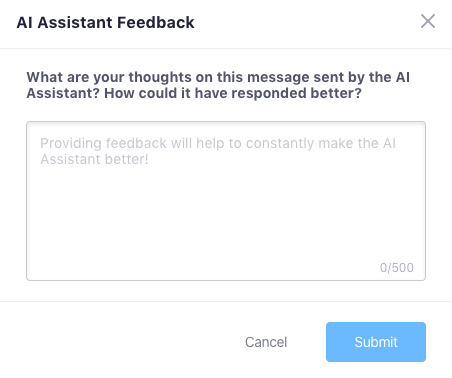Click the 'AI Assistant Feedback' title
Viewport: 452px width, 378px height.
tap(105, 23)
